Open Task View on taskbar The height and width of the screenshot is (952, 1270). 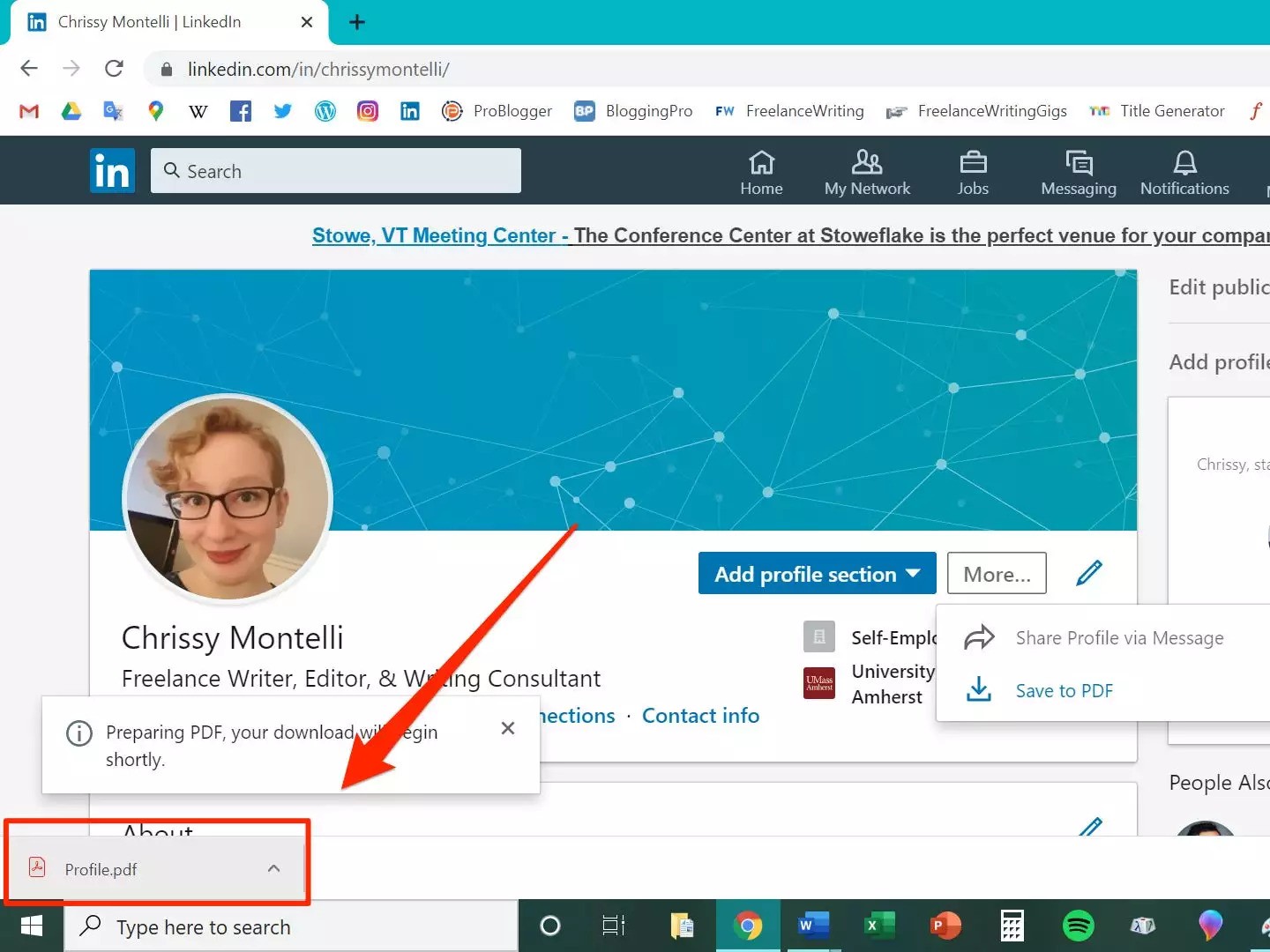(614, 926)
